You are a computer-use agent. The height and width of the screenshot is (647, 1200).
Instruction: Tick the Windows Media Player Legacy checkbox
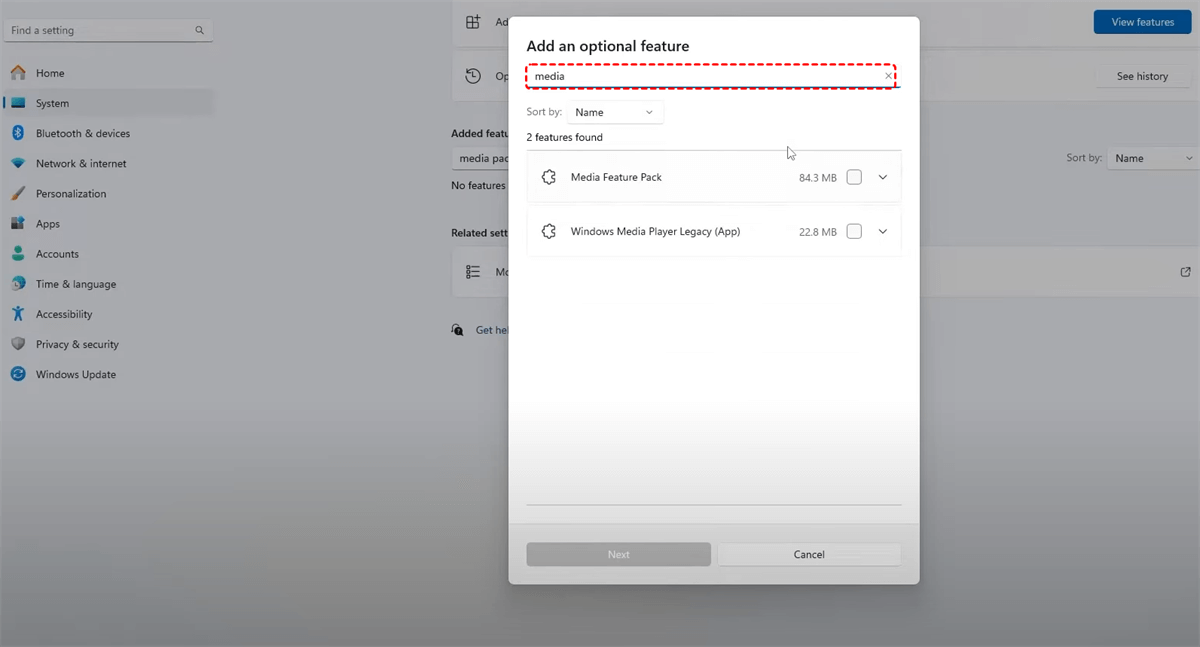pyautogui.click(x=854, y=231)
